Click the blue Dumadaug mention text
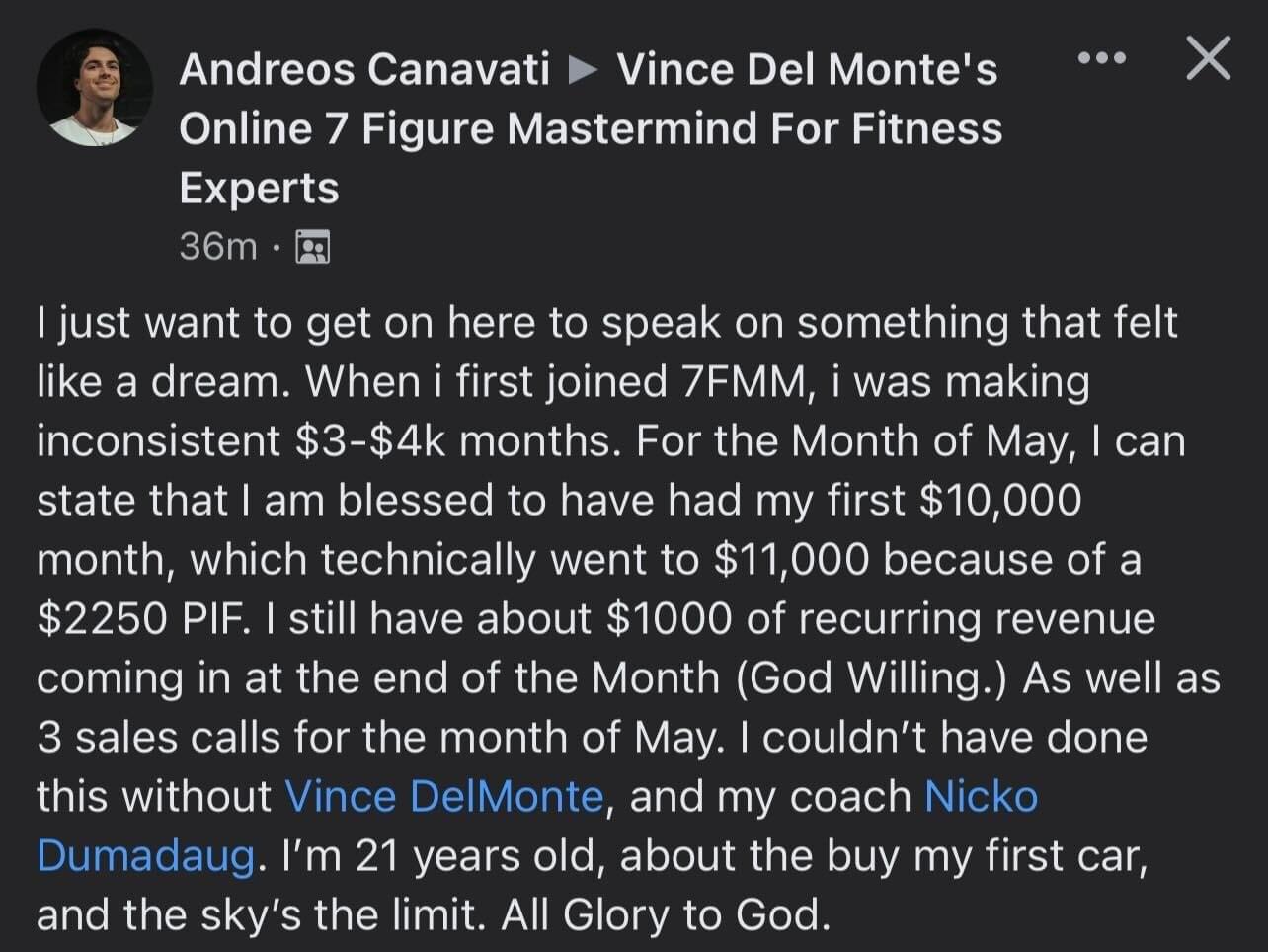Screen dimensions: 1268x952 [145, 855]
